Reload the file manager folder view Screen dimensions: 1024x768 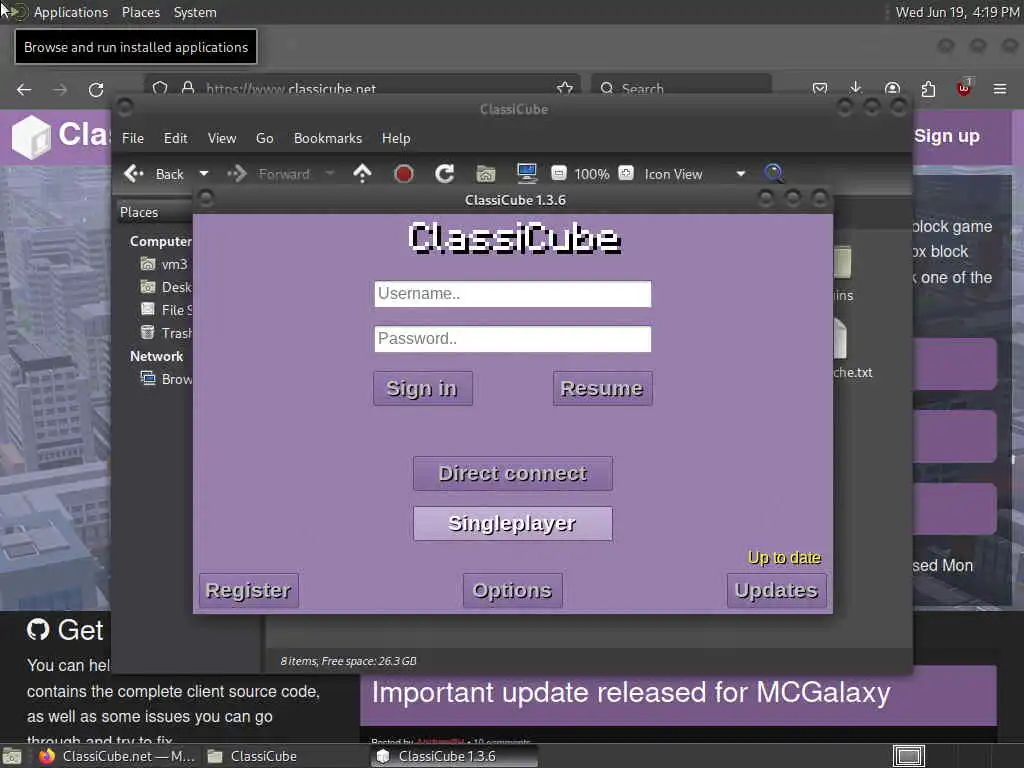pos(445,174)
